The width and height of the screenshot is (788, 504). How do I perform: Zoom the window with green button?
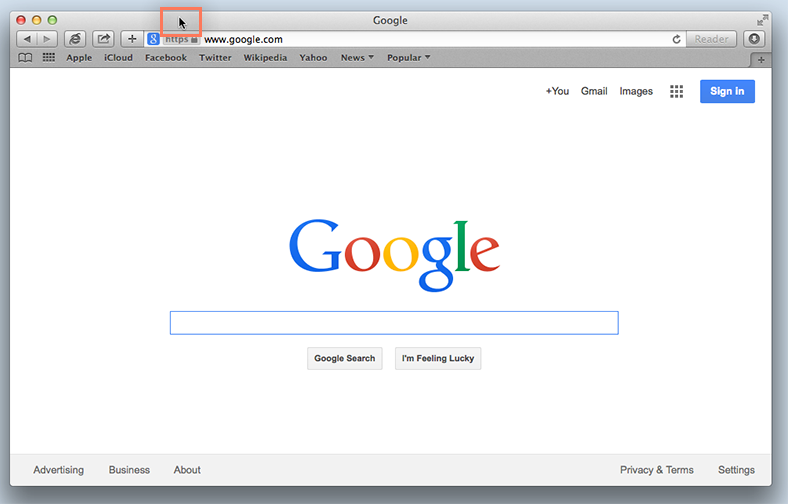pos(52,20)
